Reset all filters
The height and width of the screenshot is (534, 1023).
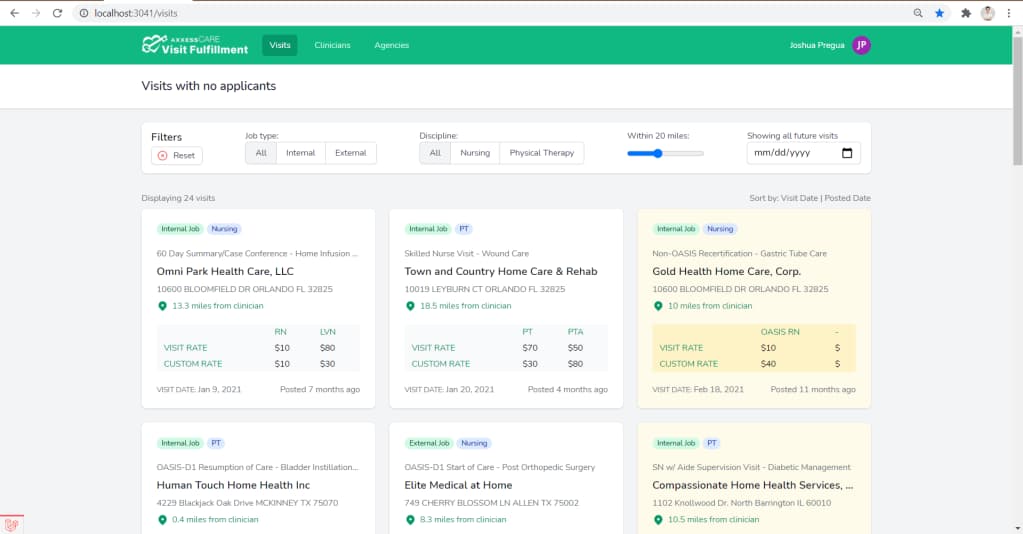[177, 155]
